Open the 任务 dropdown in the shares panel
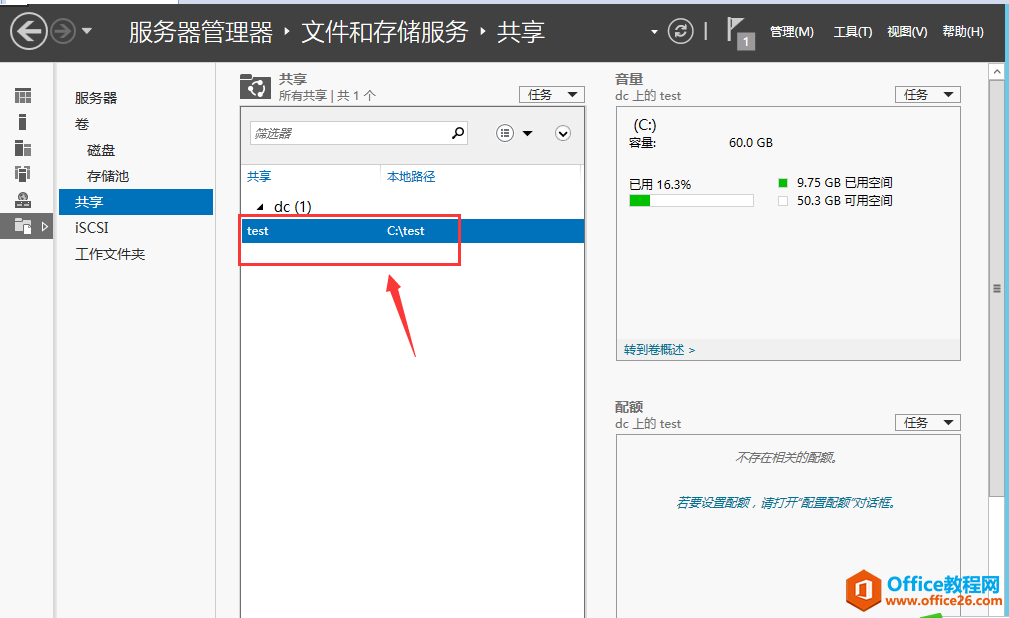This screenshot has width=1009, height=618. coord(551,95)
